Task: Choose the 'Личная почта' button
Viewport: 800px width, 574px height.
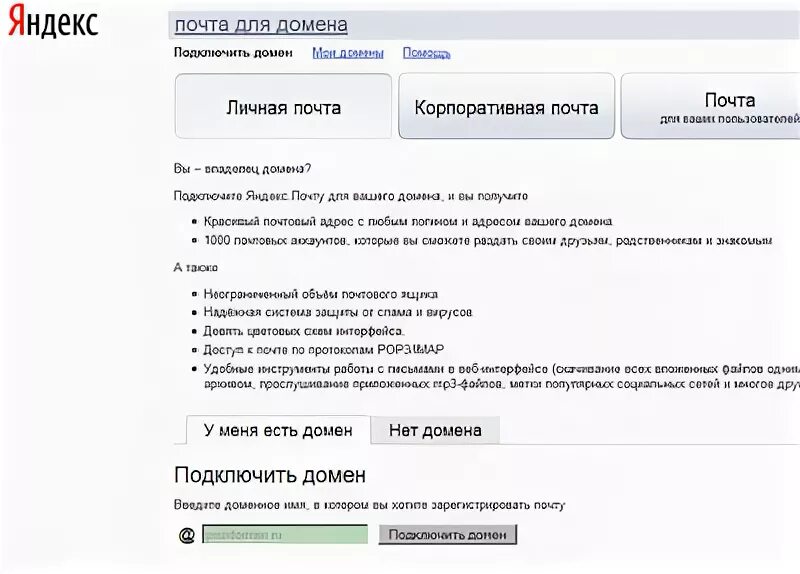Action: (x=283, y=106)
